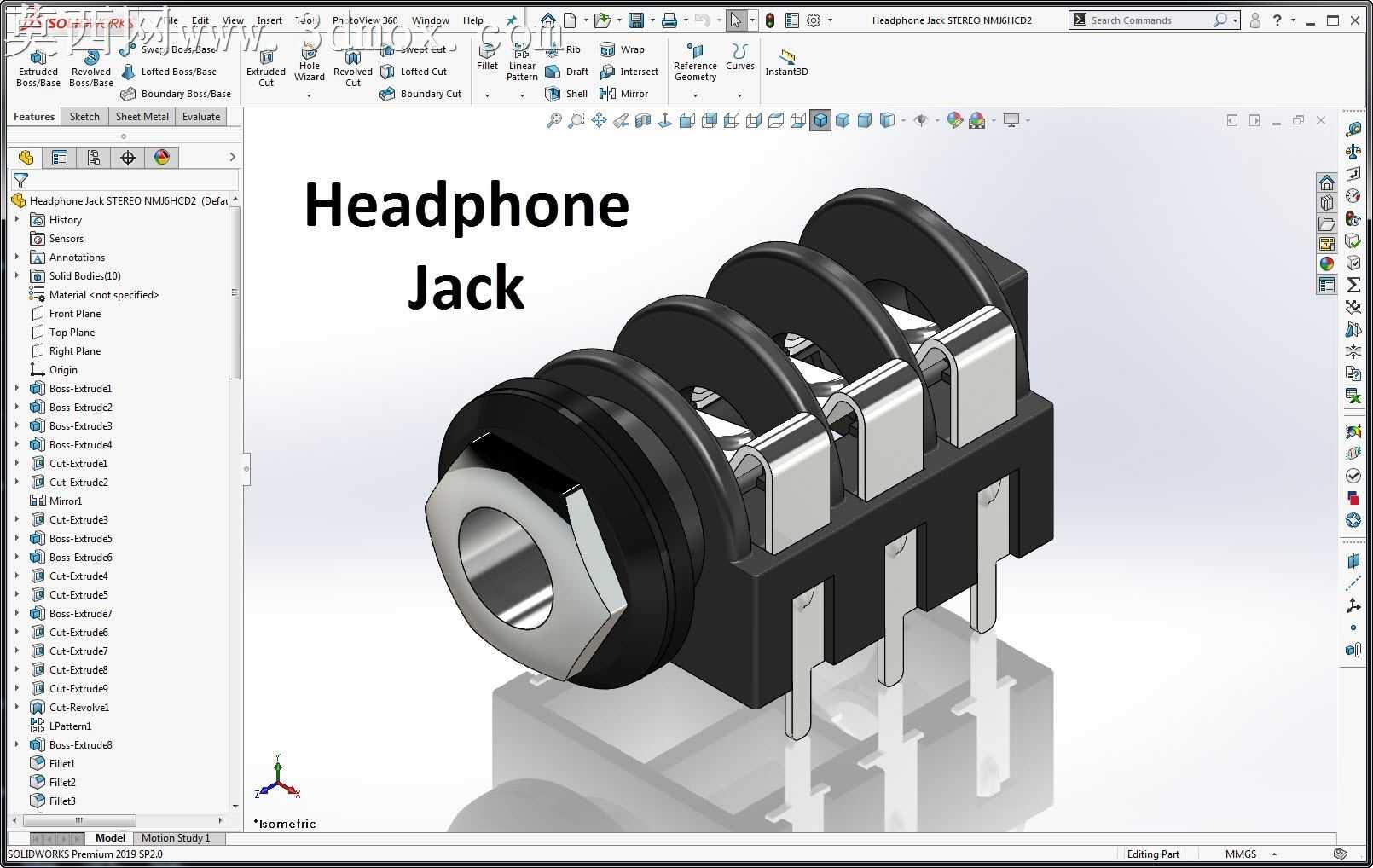Click the Boundary Boss/Base button

click(177, 94)
